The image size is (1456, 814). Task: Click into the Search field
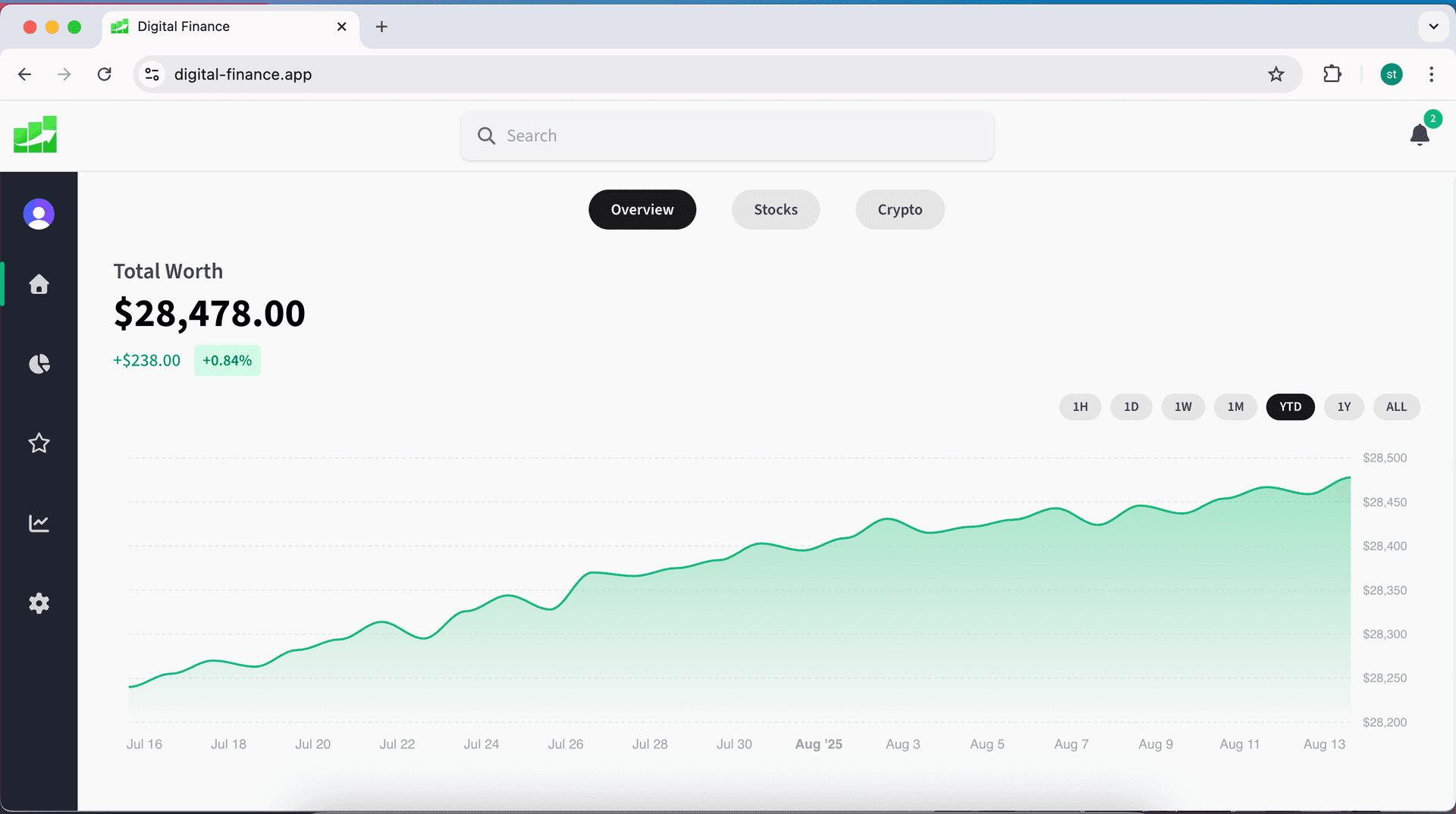pyautogui.click(x=728, y=136)
